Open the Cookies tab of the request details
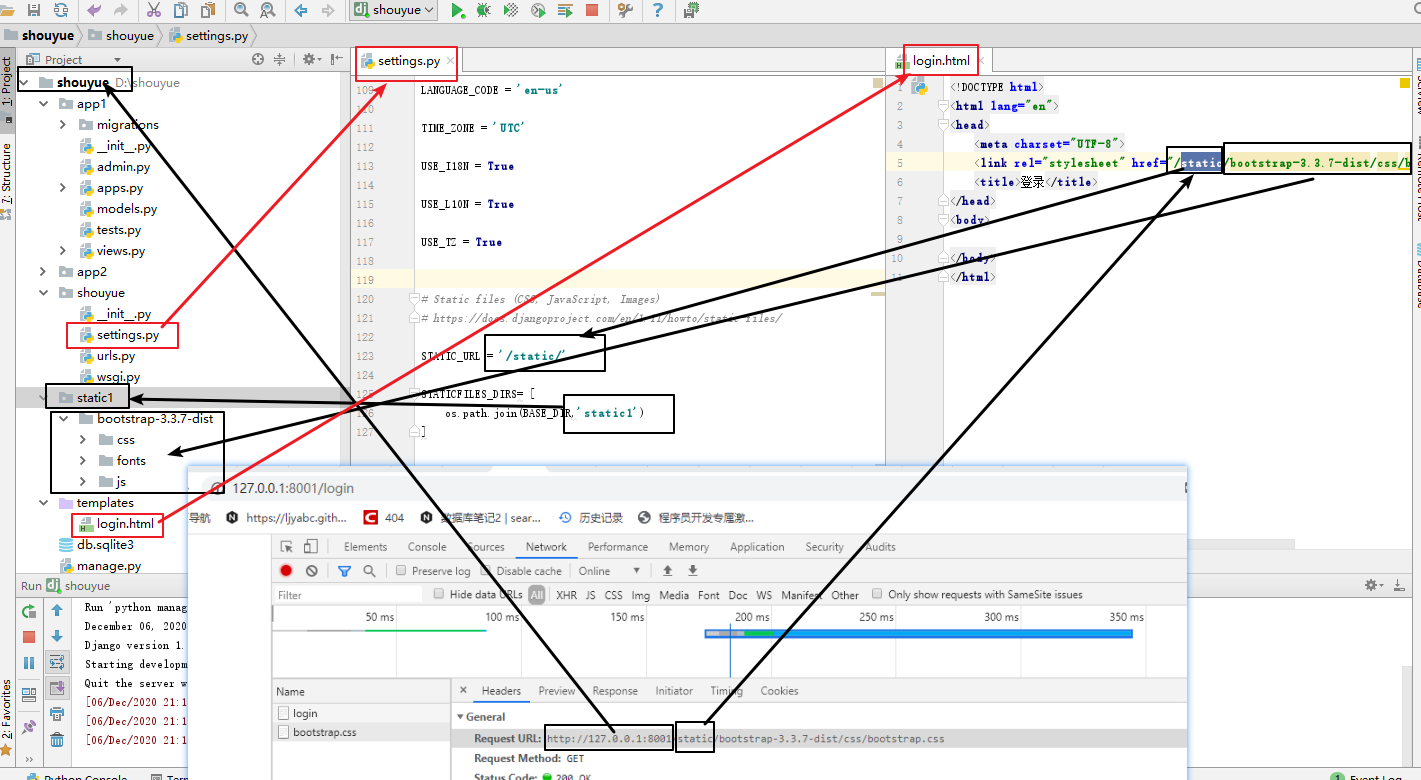Screen dimensions: 1421x780 point(779,691)
